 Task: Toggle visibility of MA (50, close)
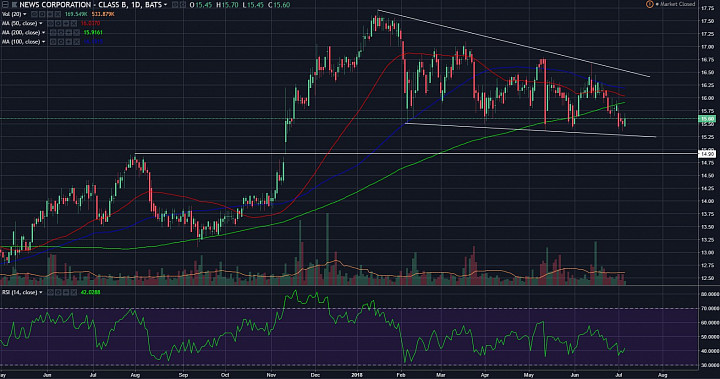tap(51, 23)
